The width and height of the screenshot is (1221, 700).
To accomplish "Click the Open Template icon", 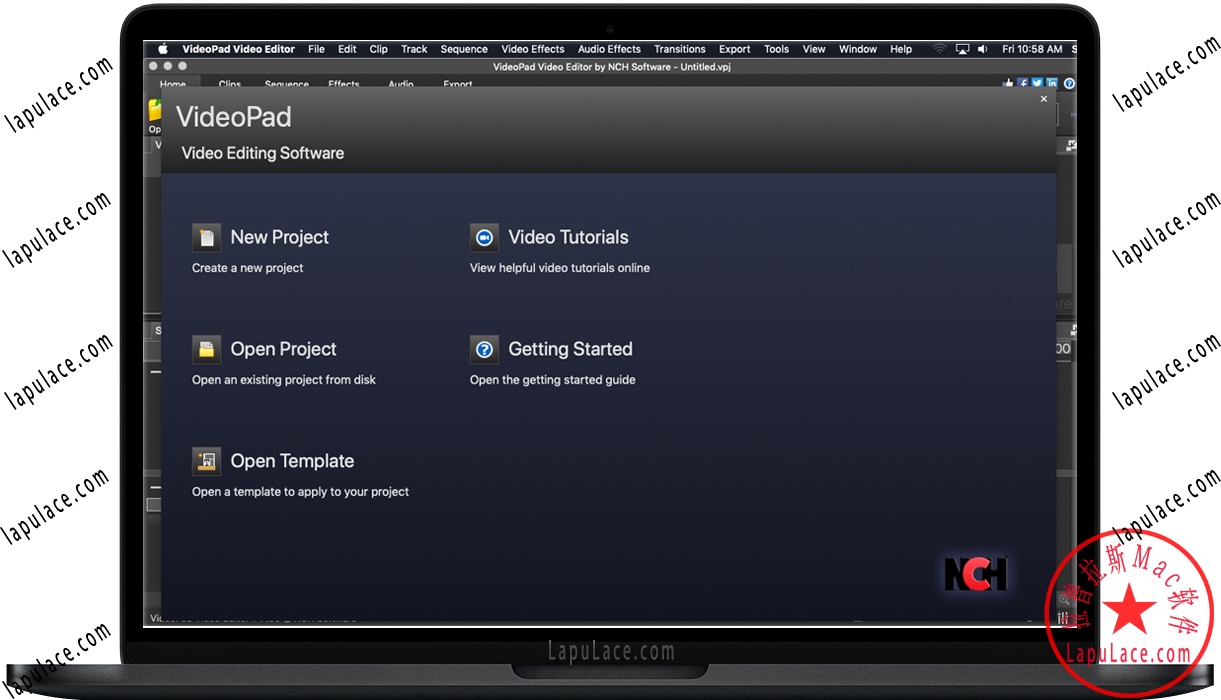I will coord(206,461).
